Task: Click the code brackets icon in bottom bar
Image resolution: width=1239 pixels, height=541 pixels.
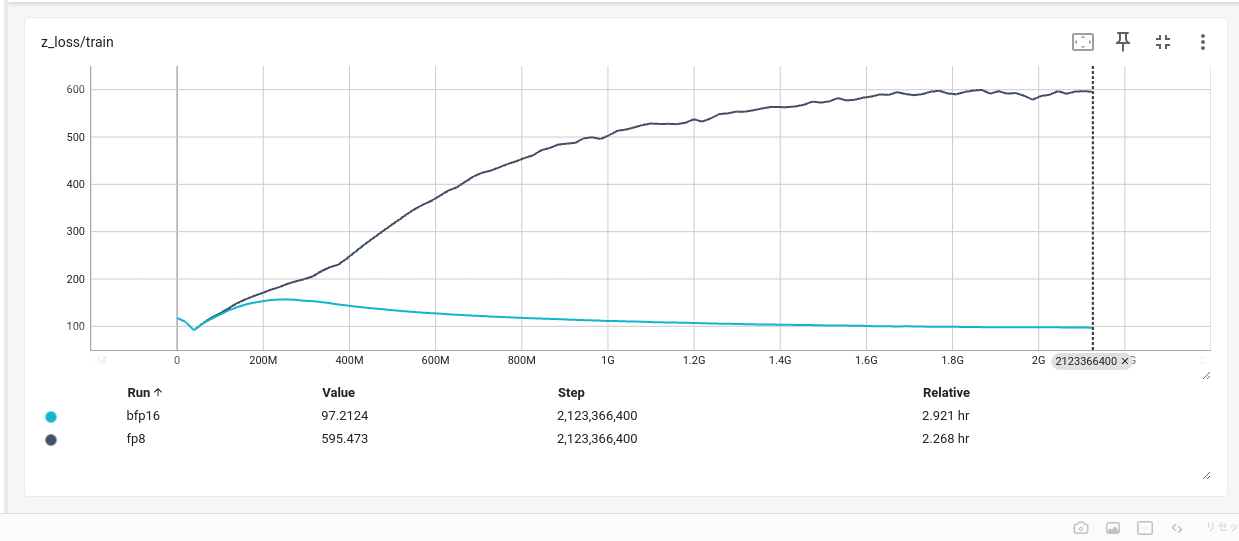Action: pyautogui.click(x=1177, y=528)
